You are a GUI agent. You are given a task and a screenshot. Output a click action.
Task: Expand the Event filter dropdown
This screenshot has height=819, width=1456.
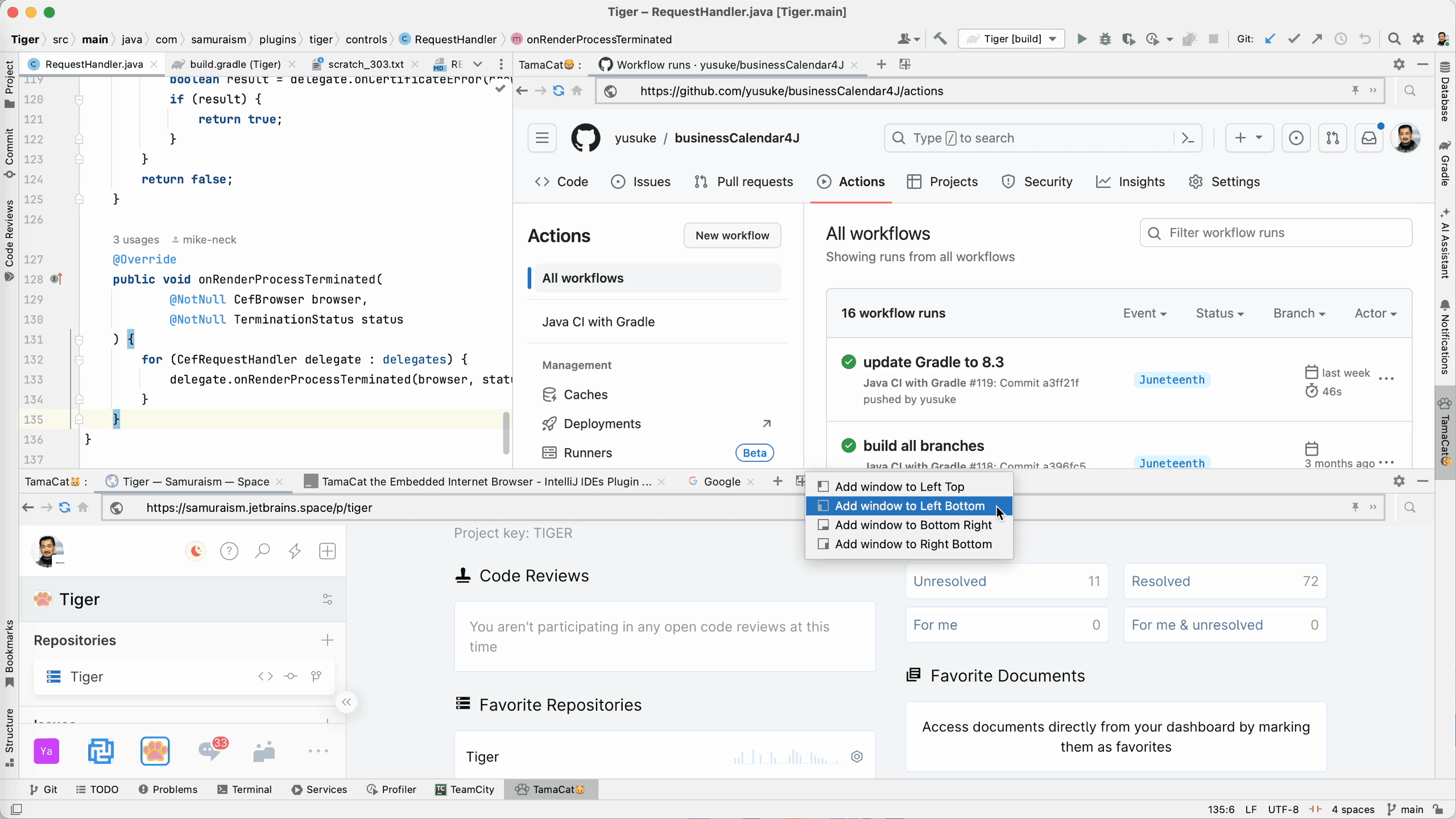point(1144,313)
